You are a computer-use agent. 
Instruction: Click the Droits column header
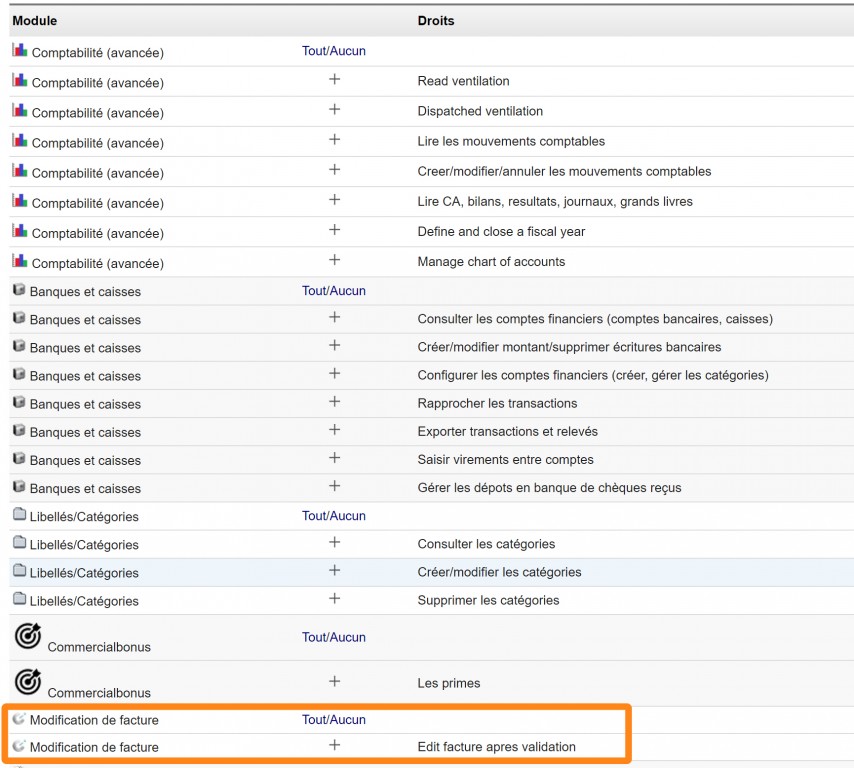click(x=436, y=21)
